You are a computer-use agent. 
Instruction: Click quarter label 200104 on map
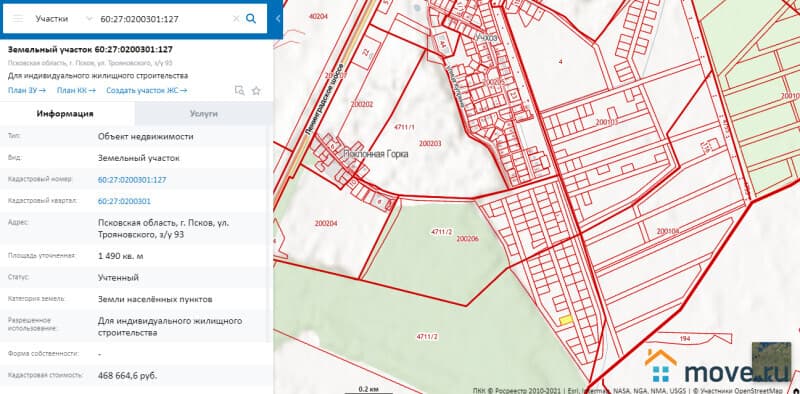coord(668,231)
